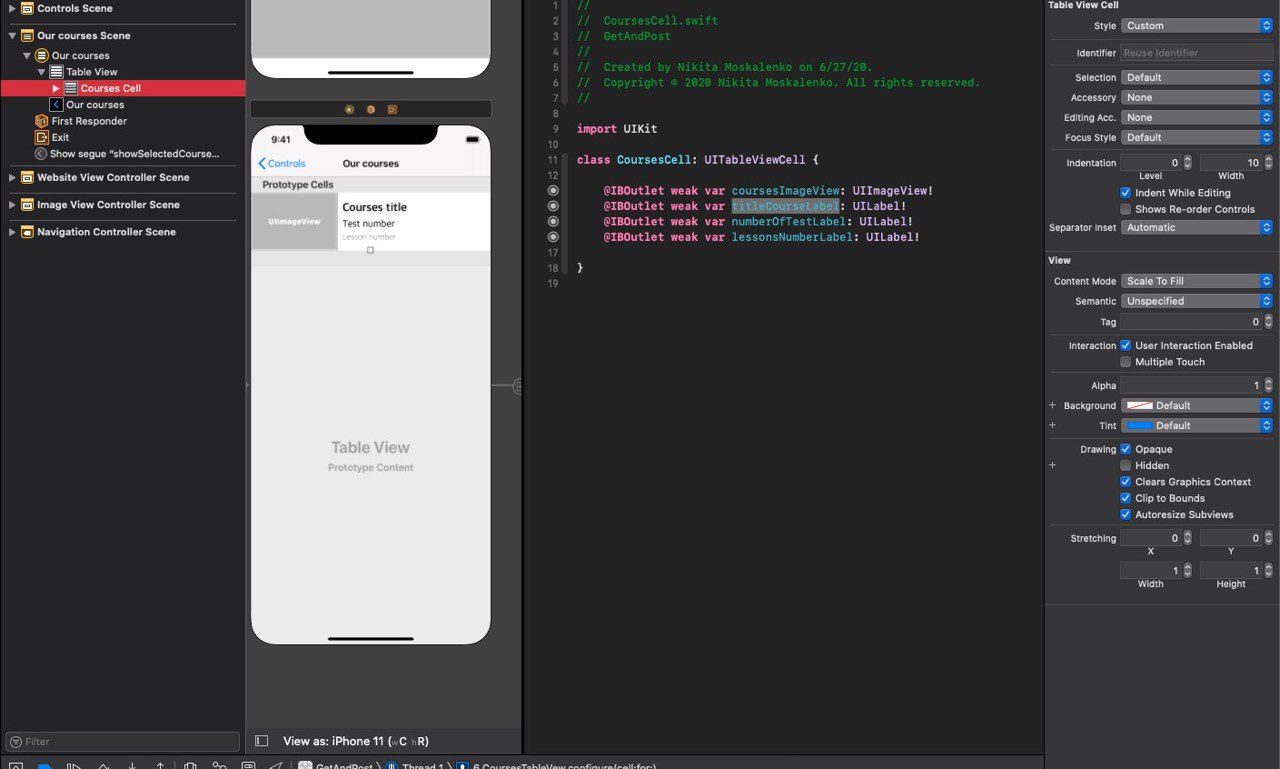1280x769 pixels.
Task: Click titleCourseLabel in the code editor
Action: 785,206
